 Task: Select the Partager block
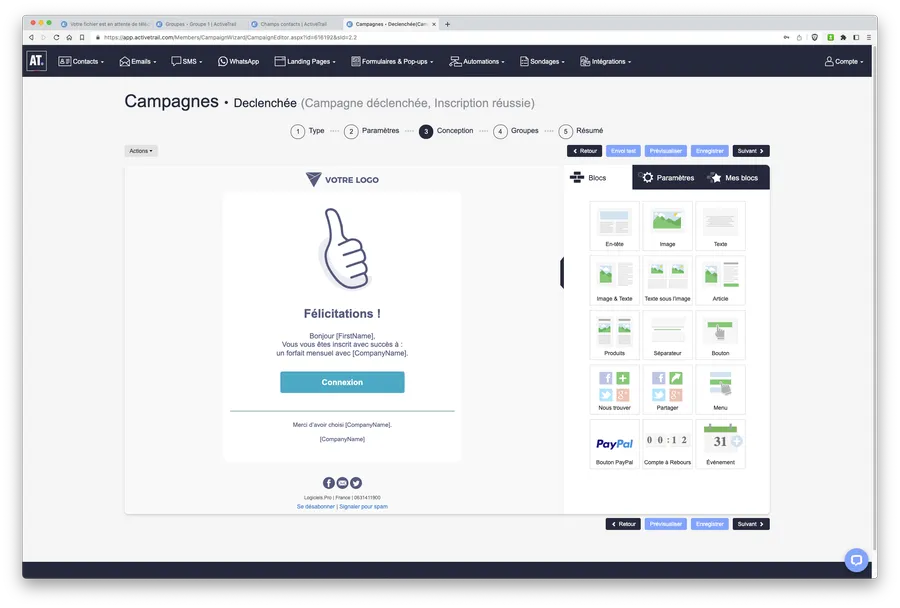[x=667, y=390]
